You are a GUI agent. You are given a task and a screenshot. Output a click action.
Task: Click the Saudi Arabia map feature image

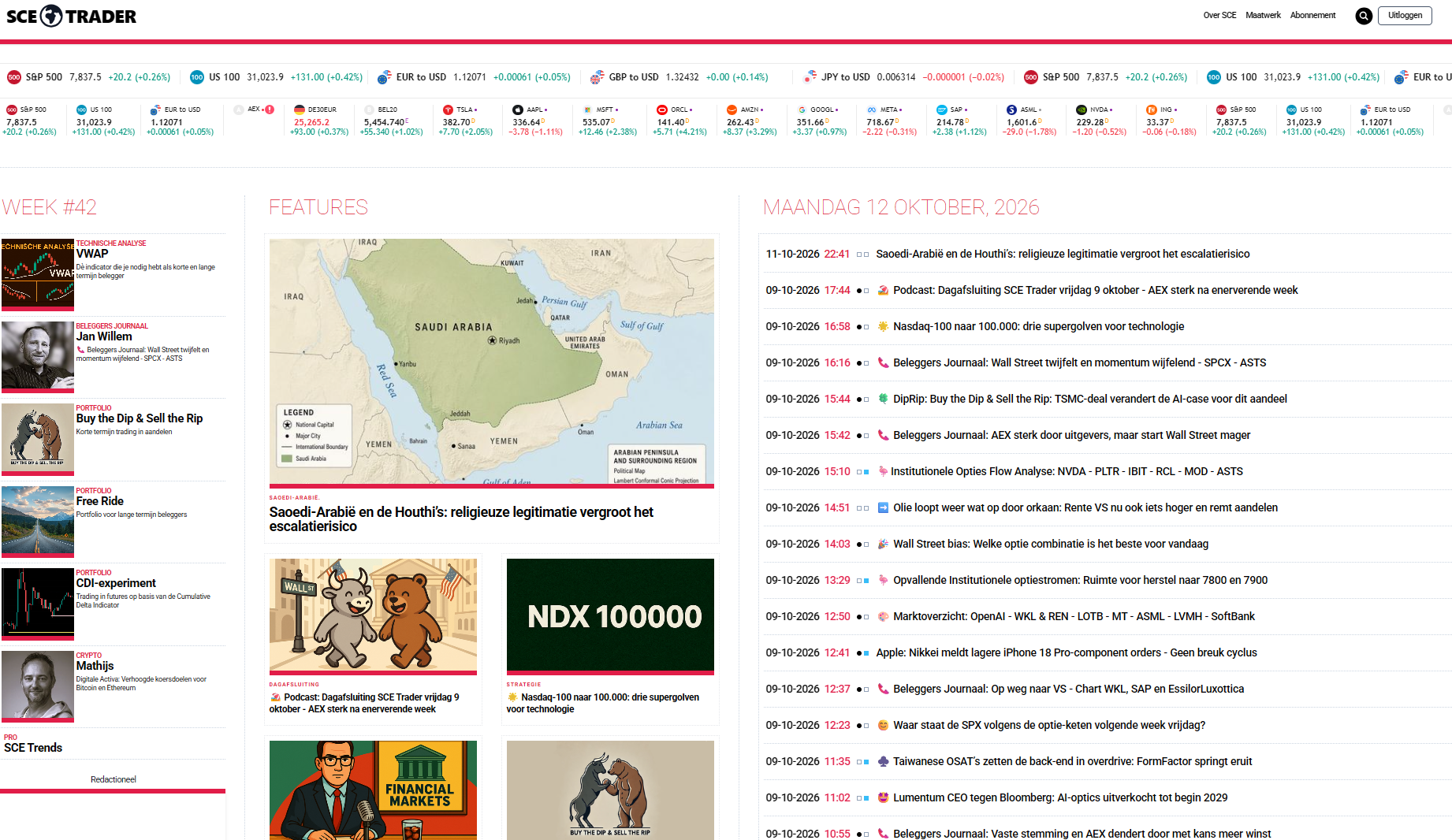tap(492, 362)
